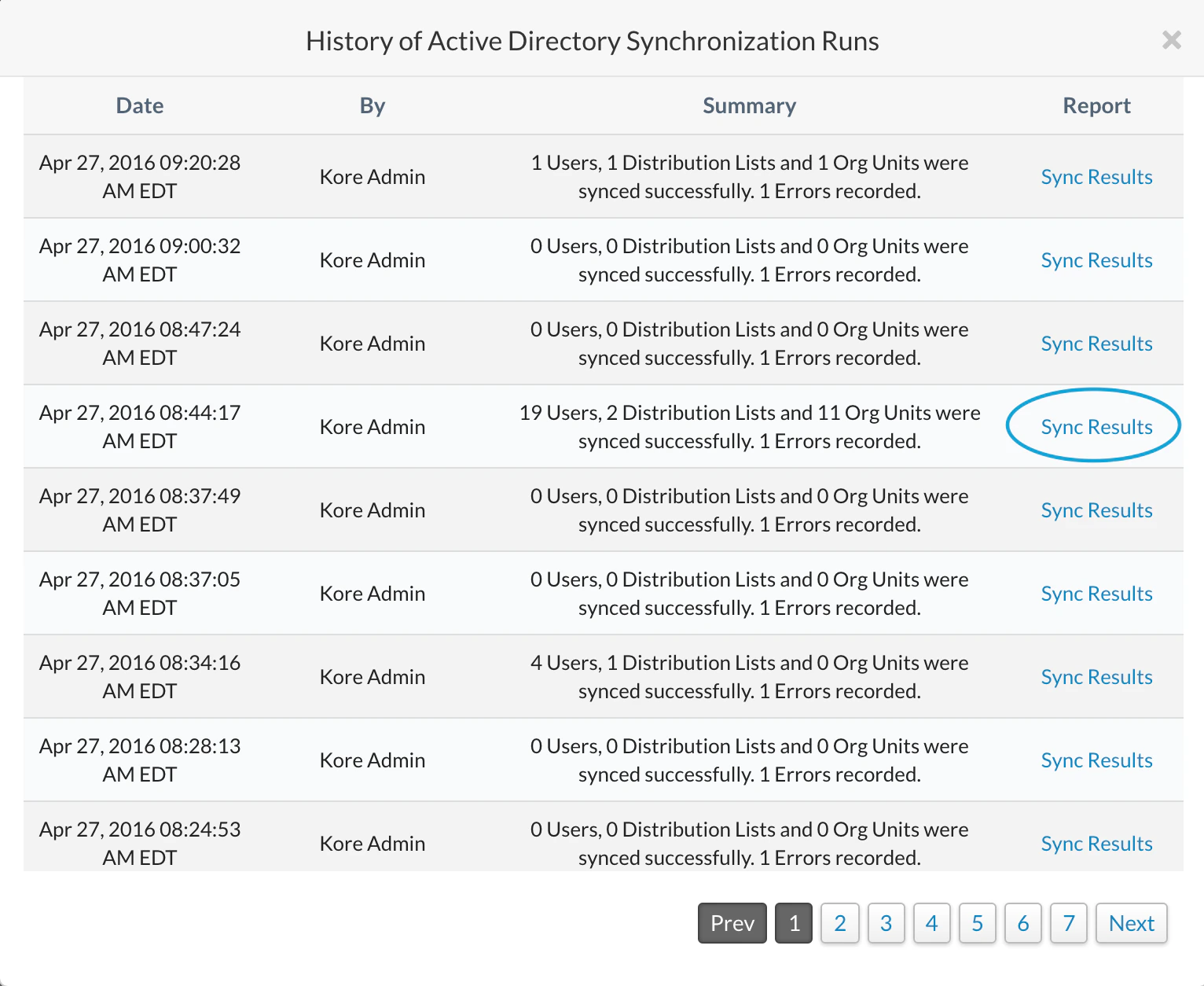Screen dimensions: 1204x986
Task: Close the synchronization history dialog
Action: (1171, 39)
